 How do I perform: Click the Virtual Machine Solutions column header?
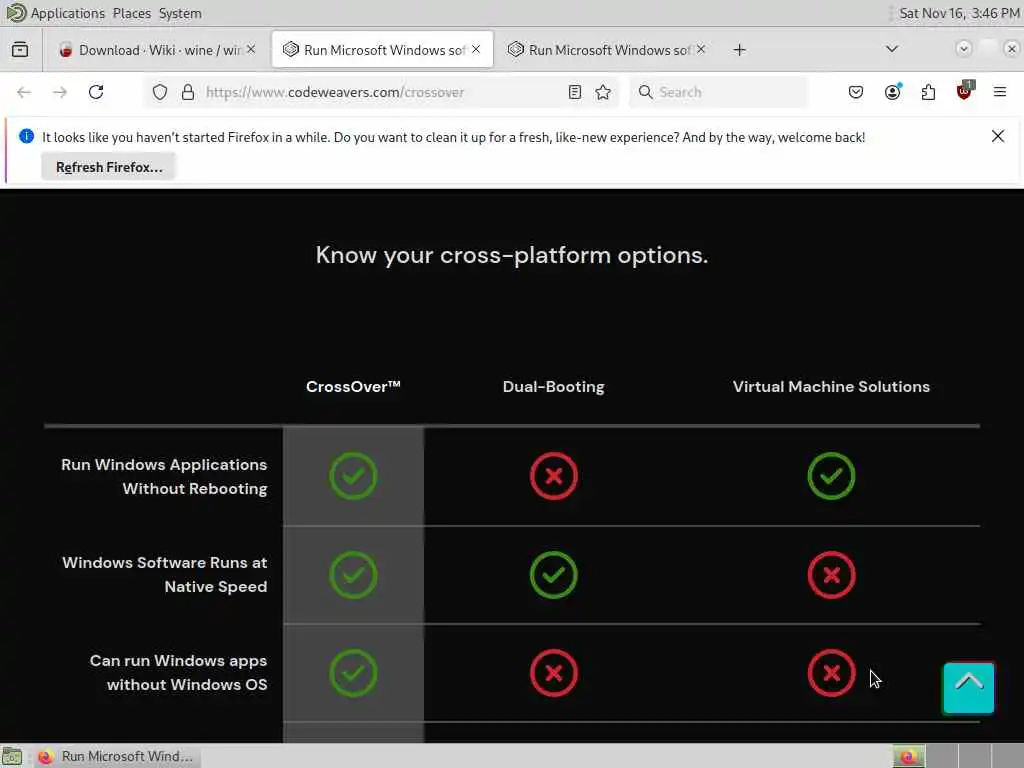pyautogui.click(x=831, y=387)
